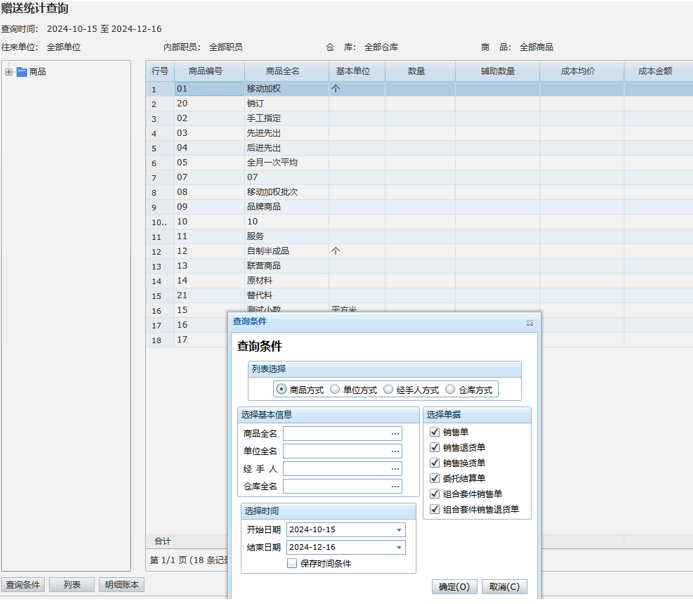Click 明细账本 button at bottom

(x=122, y=585)
